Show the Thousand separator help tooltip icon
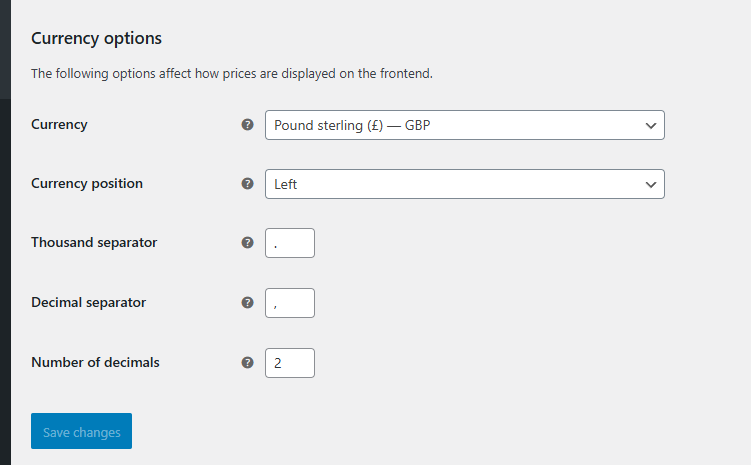This screenshot has height=465, width=751. click(247, 242)
